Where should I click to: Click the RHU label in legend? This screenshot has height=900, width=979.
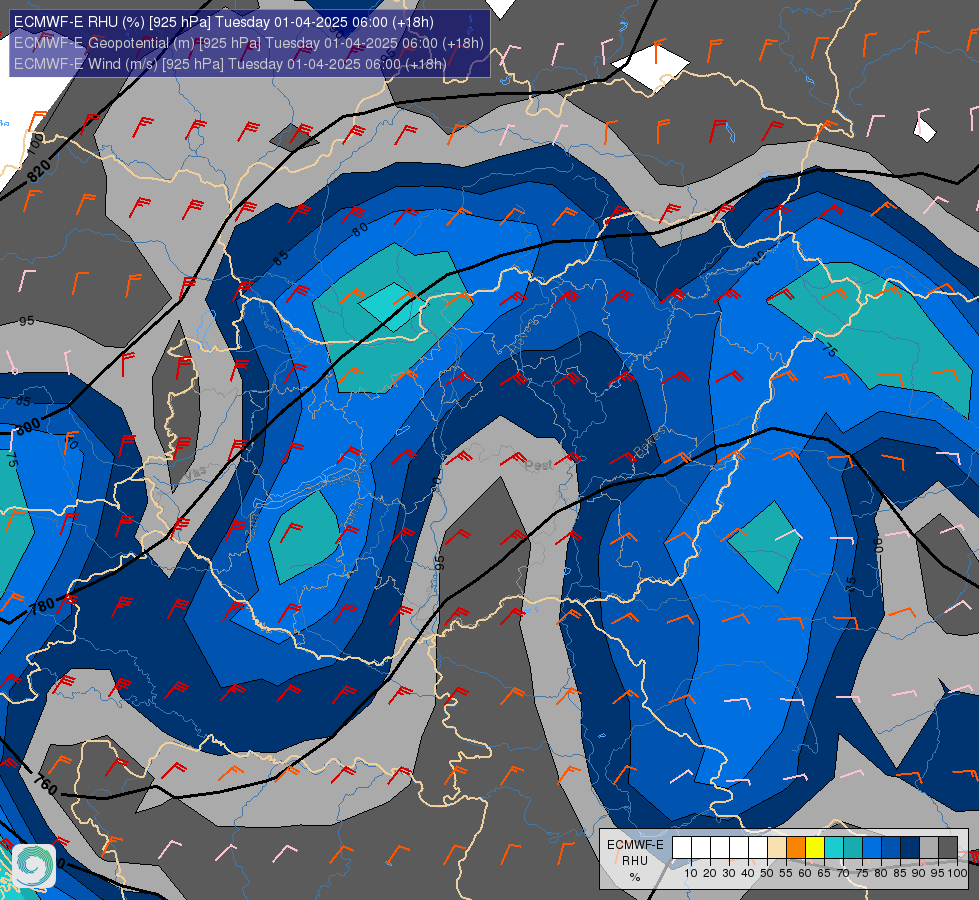click(635, 861)
